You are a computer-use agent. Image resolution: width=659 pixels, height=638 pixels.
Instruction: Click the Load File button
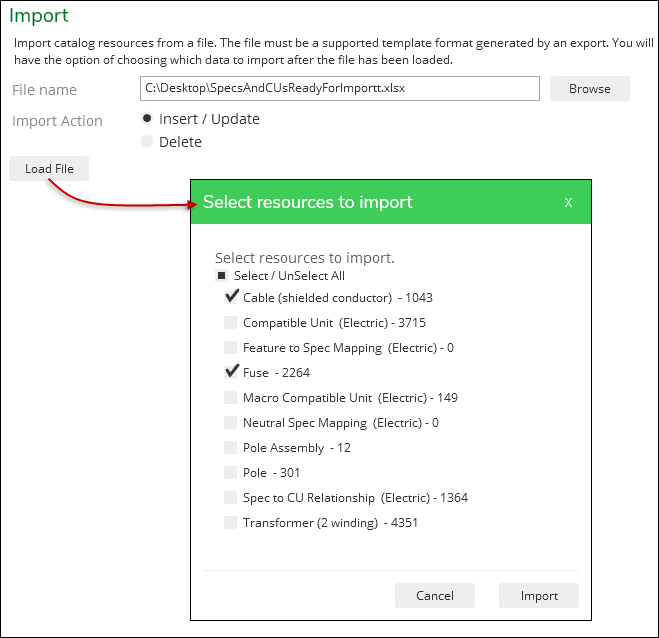pos(49,169)
